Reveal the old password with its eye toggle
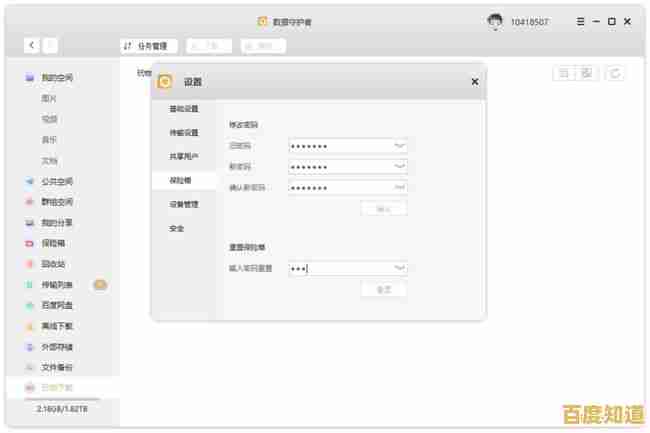 tap(399, 146)
